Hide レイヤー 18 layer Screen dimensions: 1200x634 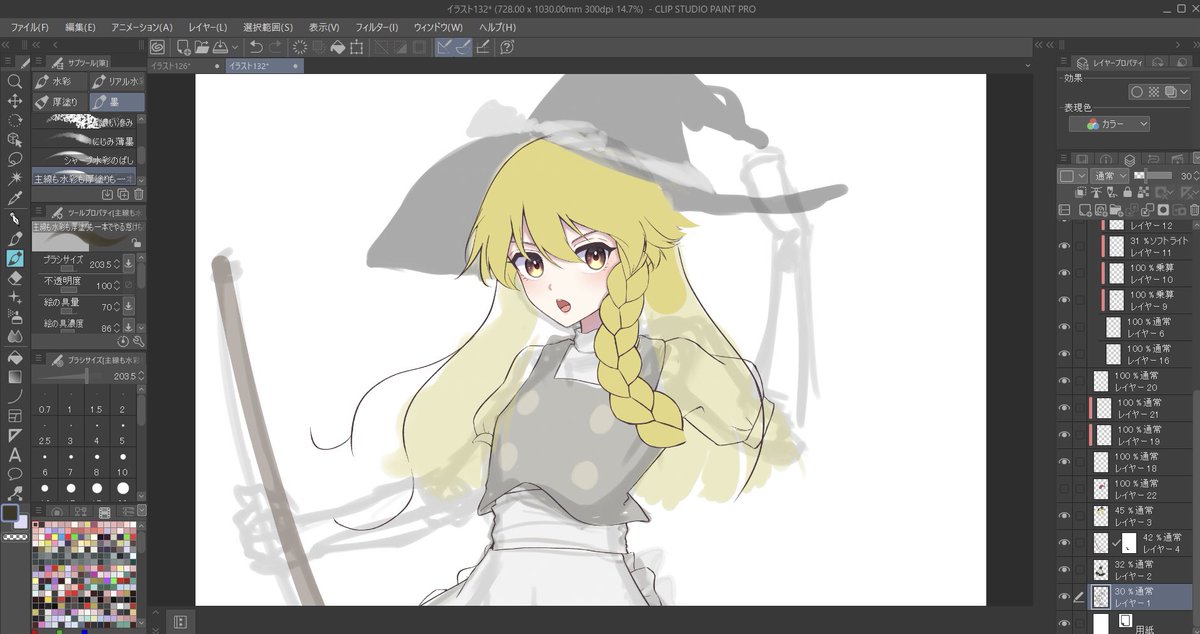coord(1064,462)
